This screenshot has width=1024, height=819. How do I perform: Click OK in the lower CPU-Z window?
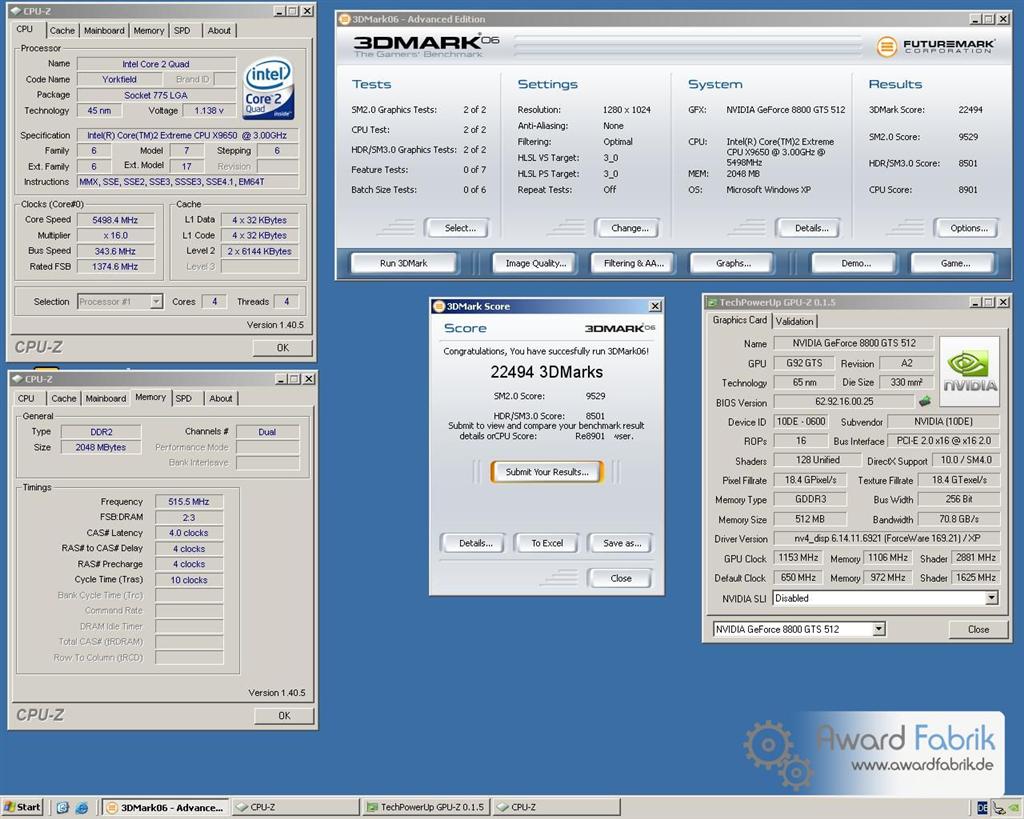click(284, 715)
